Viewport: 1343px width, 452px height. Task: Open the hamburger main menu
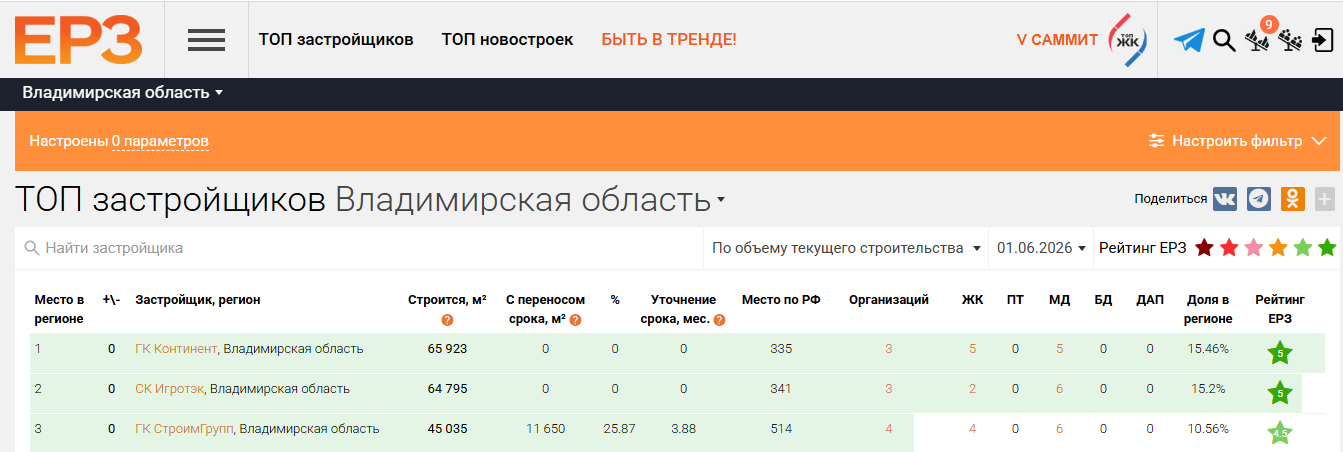pyautogui.click(x=206, y=40)
